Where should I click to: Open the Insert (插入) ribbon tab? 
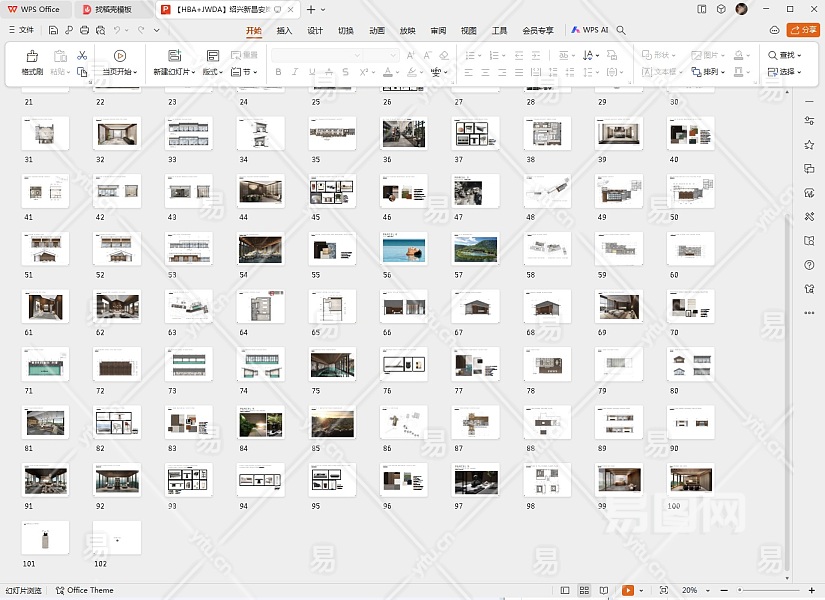[284, 31]
